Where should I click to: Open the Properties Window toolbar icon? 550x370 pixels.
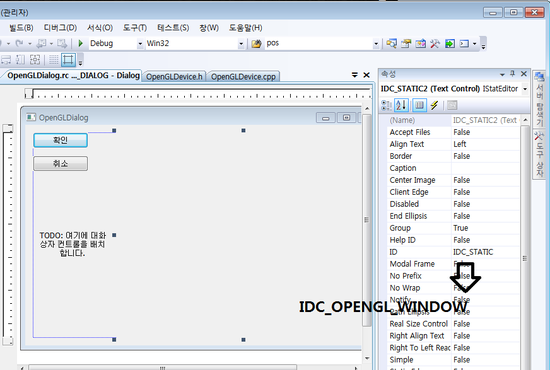406,43
